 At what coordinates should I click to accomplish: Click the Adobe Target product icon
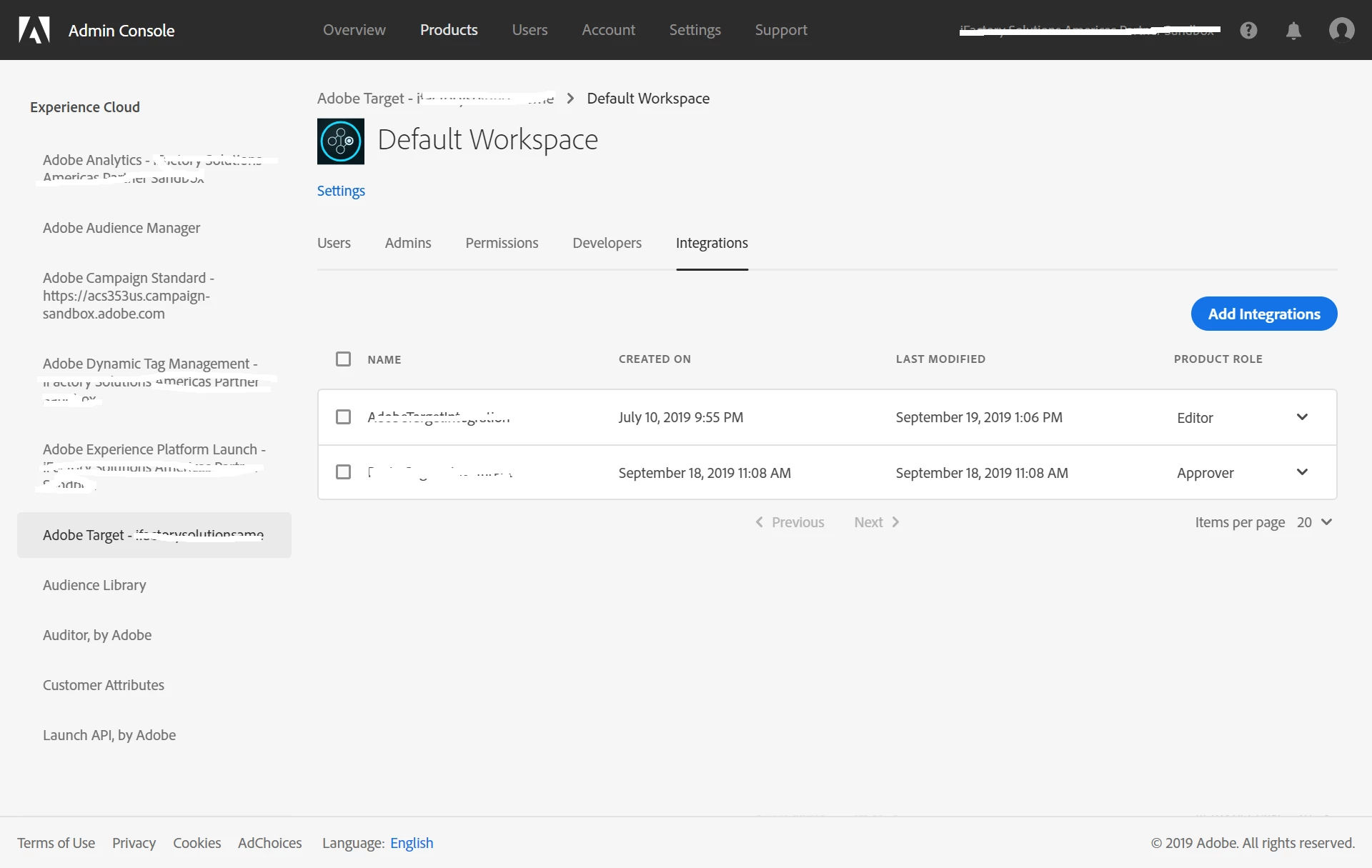click(x=341, y=141)
